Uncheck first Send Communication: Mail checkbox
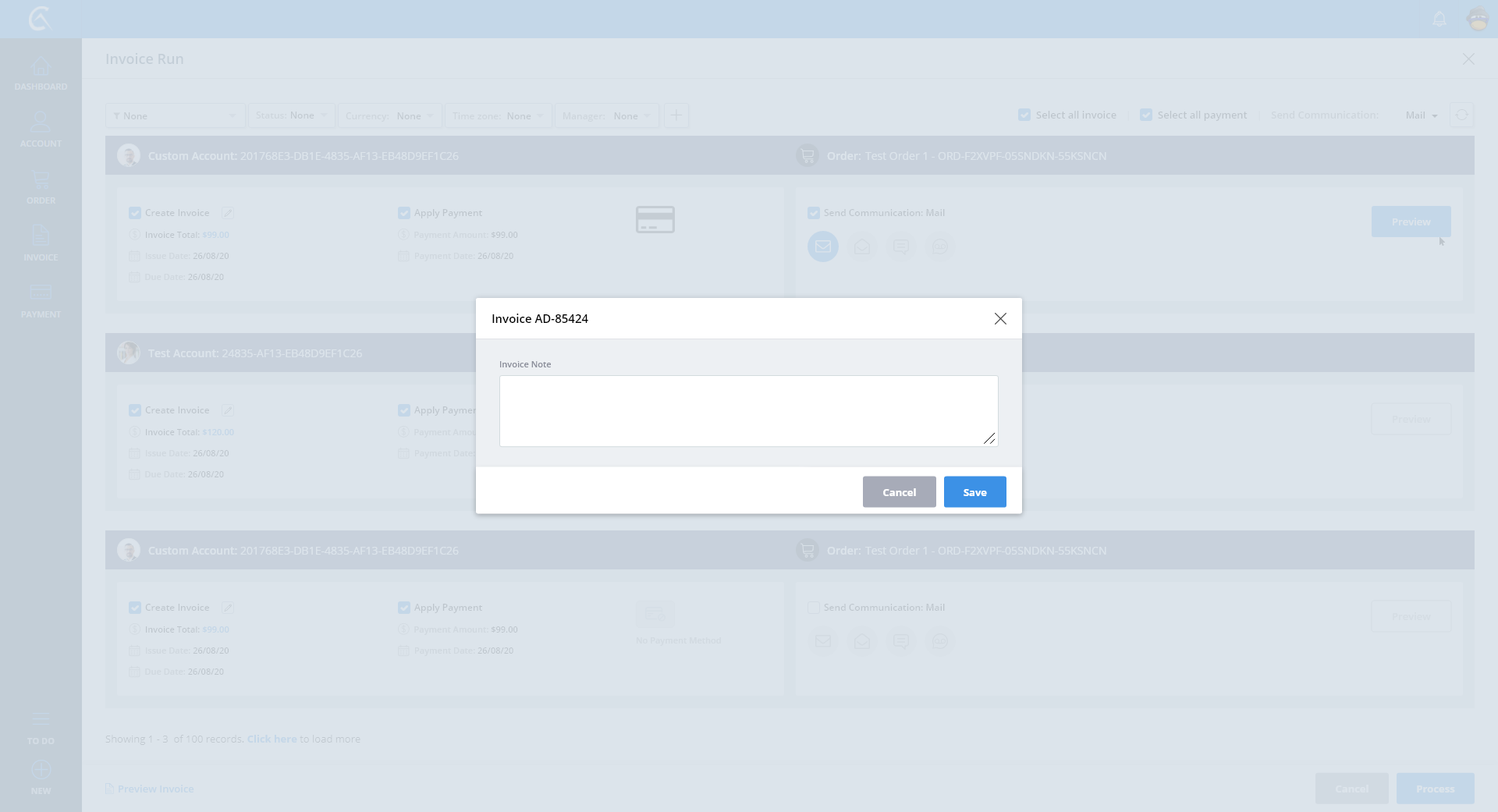Viewport: 1498px width, 812px height. (814, 213)
